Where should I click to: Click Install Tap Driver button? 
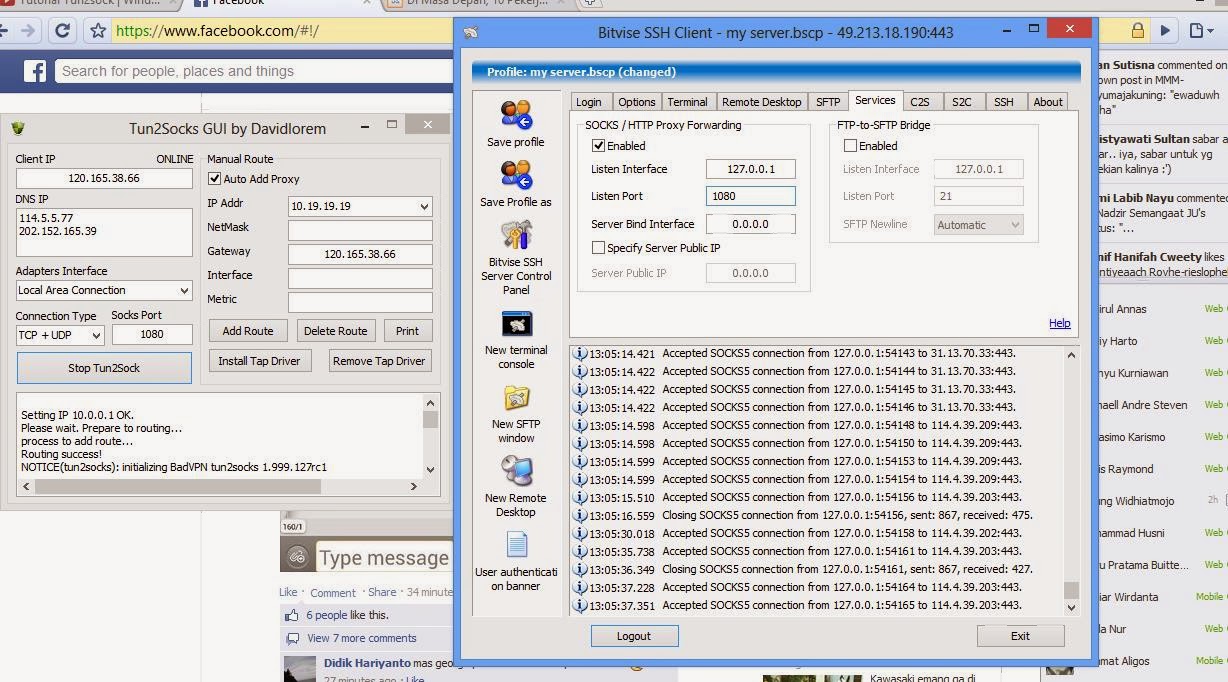pyautogui.click(x=259, y=361)
